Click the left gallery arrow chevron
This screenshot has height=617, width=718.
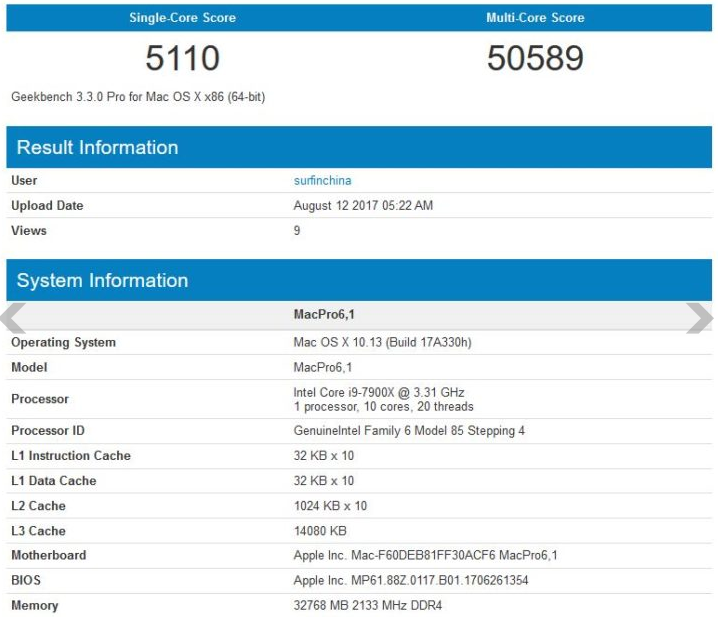[13, 317]
